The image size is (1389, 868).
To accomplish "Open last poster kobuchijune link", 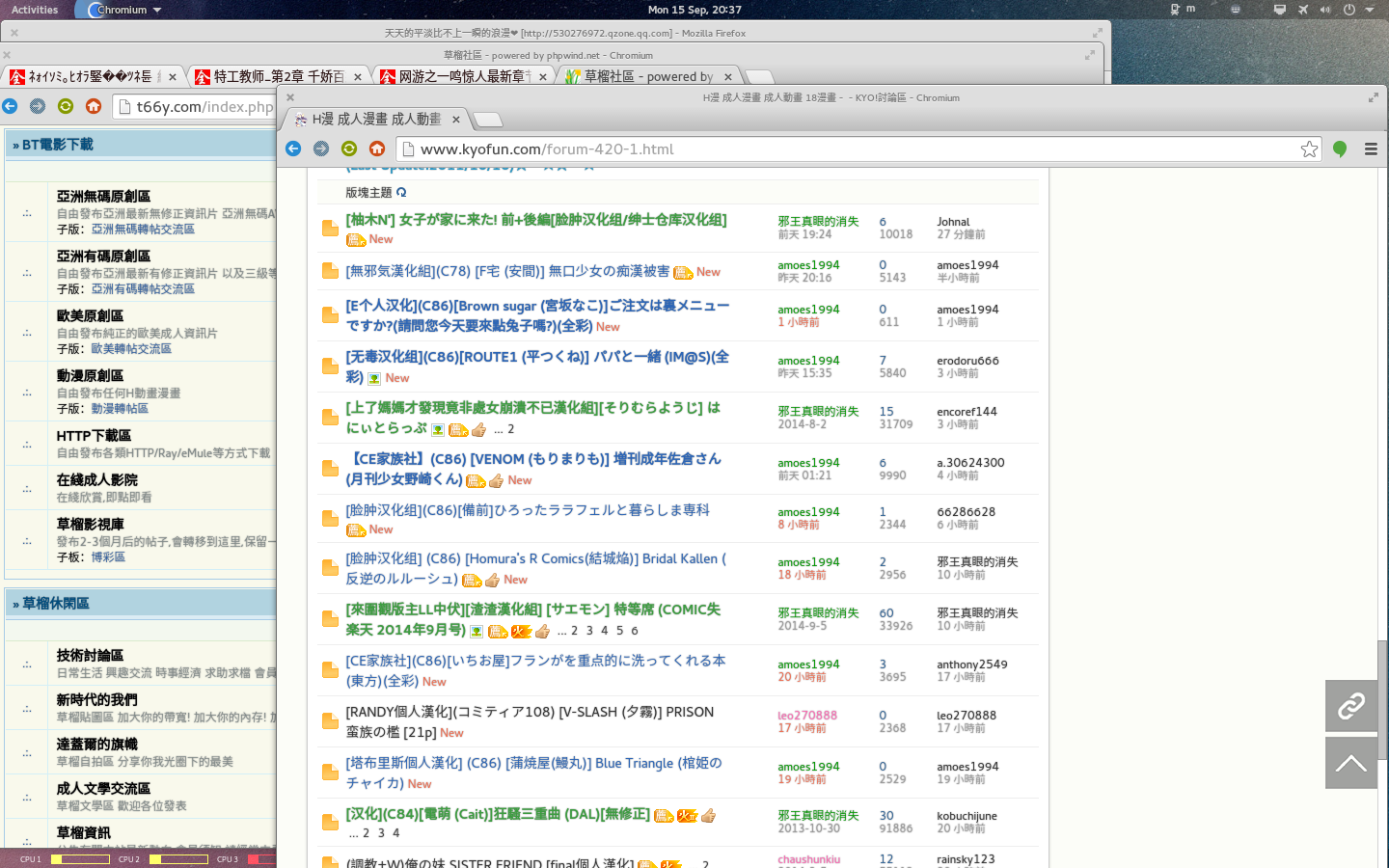I will (x=967, y=816).
